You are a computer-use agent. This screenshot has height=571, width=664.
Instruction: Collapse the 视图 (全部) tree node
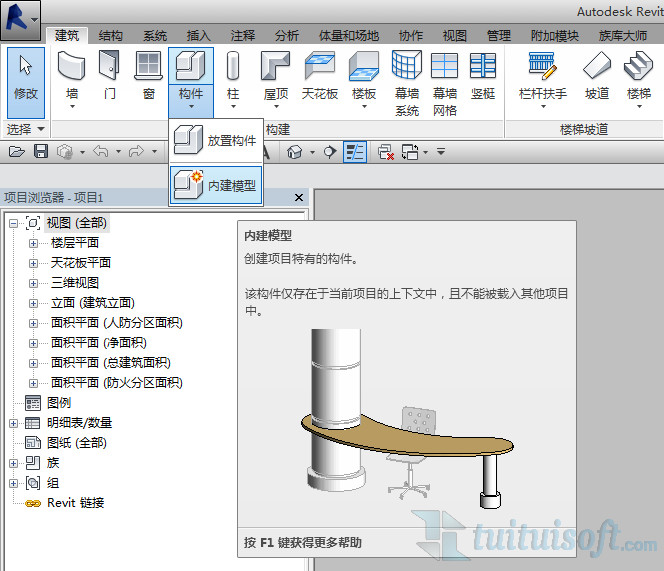point(13,223)
